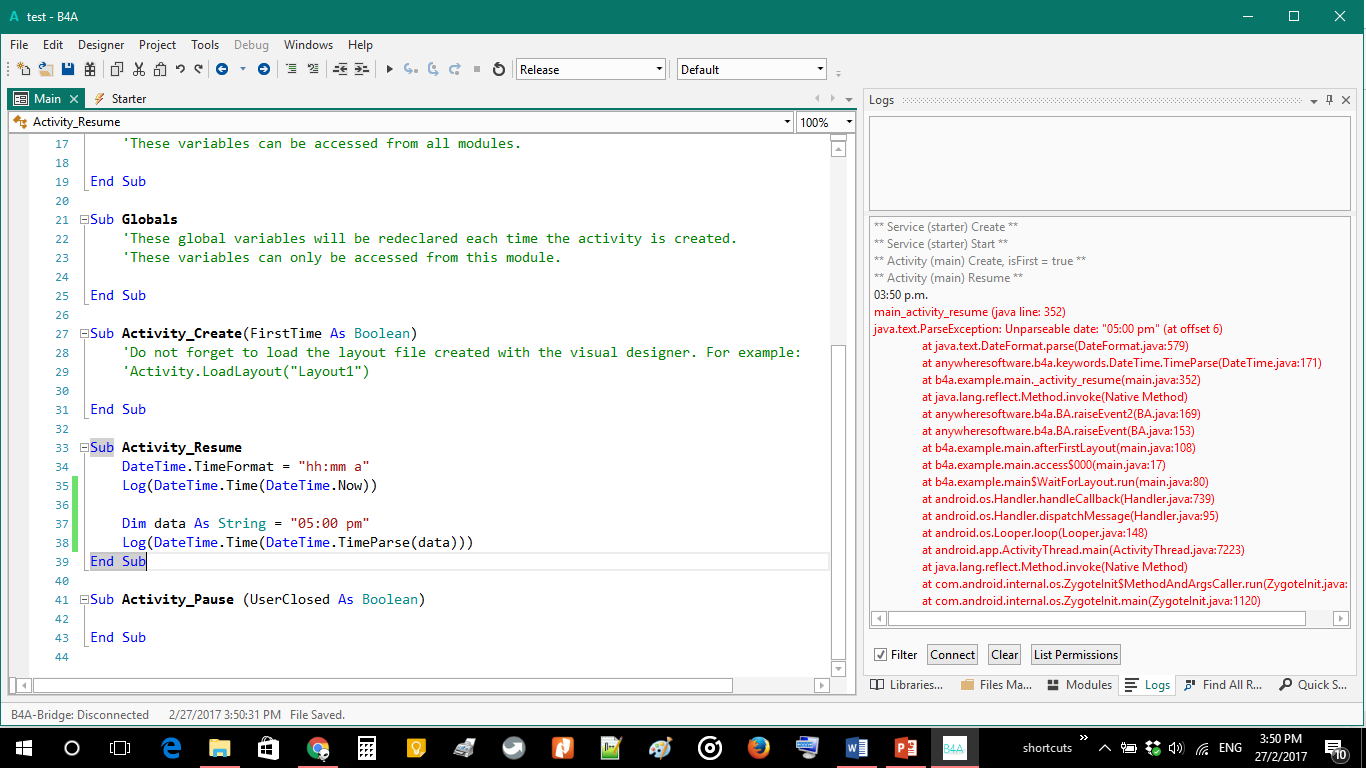This screenshot has width=1366, height=768.
Task: Click the Cut scissors icon
Action: (139, 69)
